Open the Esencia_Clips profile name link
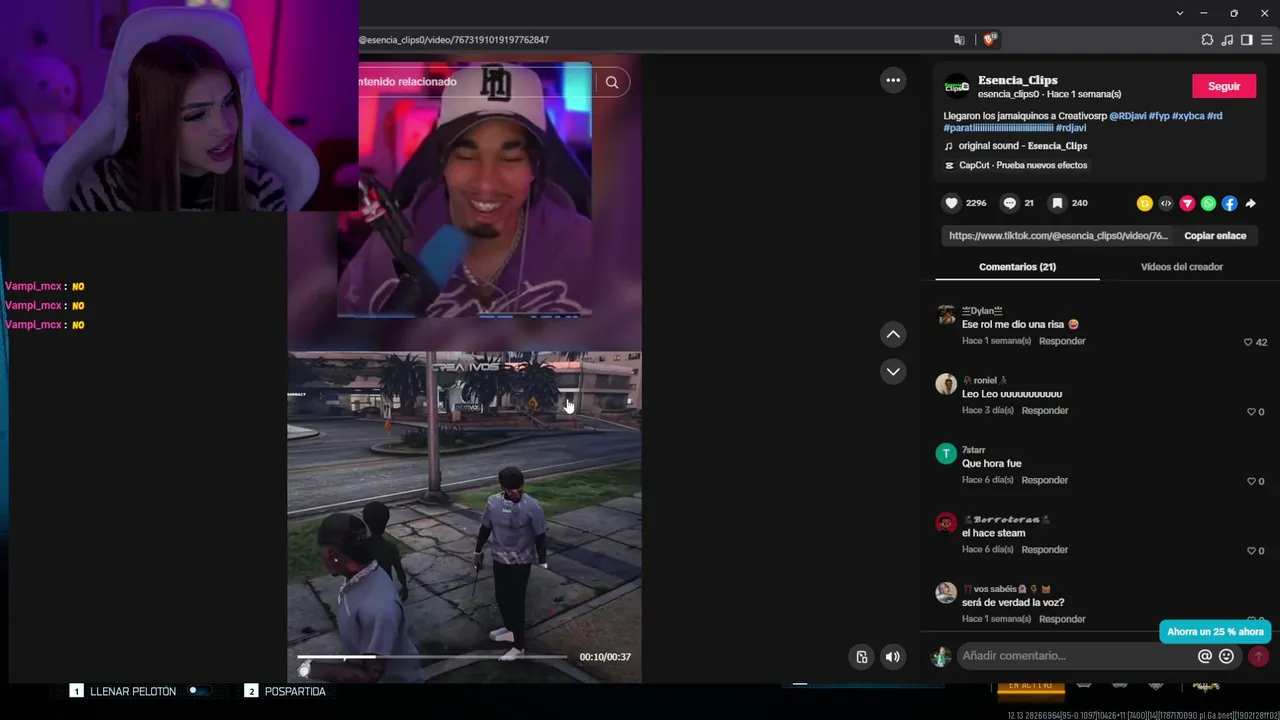The width and height of the screenshot is (1280, 720). pos(1017,80)
